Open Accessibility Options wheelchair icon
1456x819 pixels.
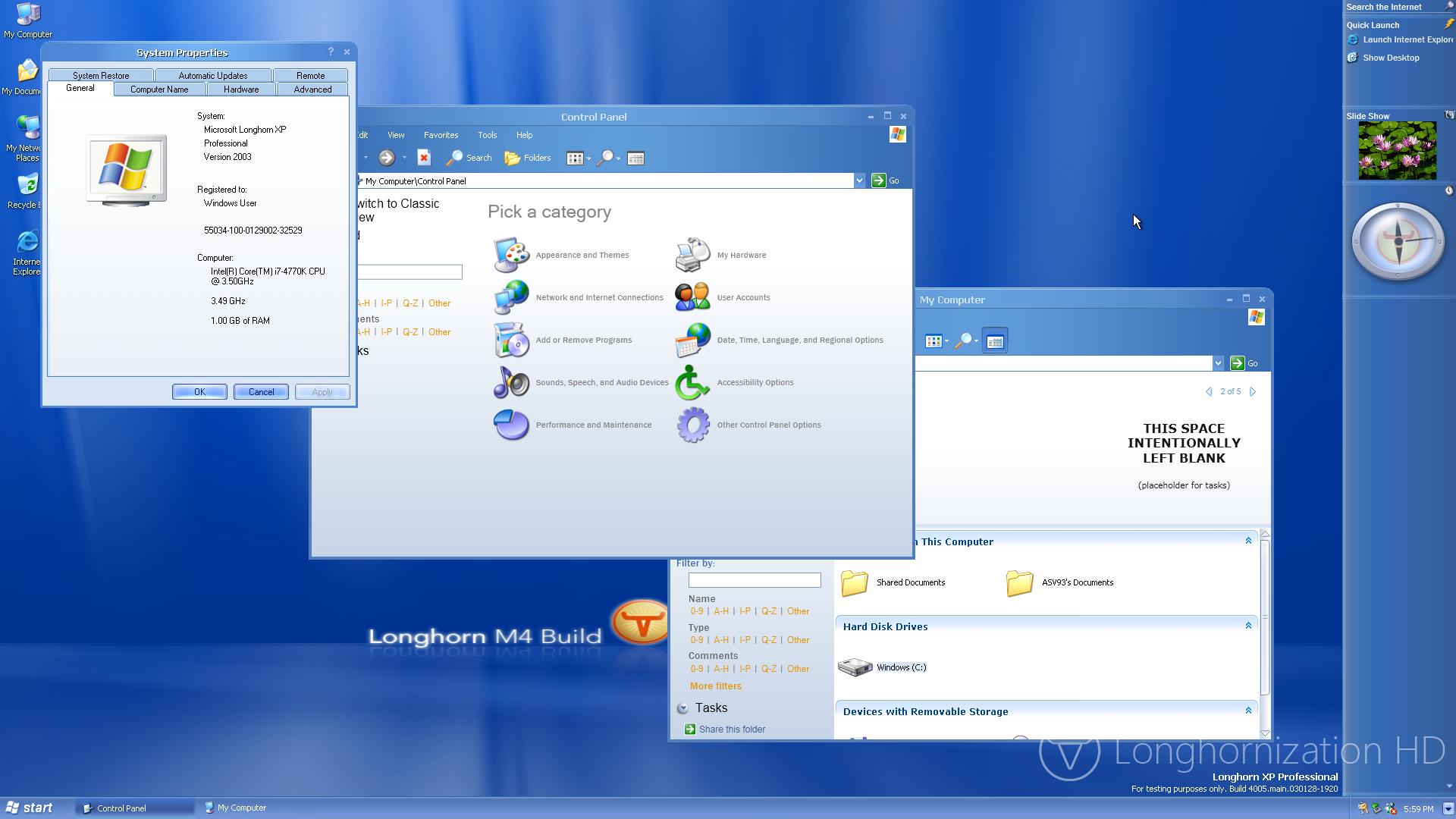tap(692, 382)
